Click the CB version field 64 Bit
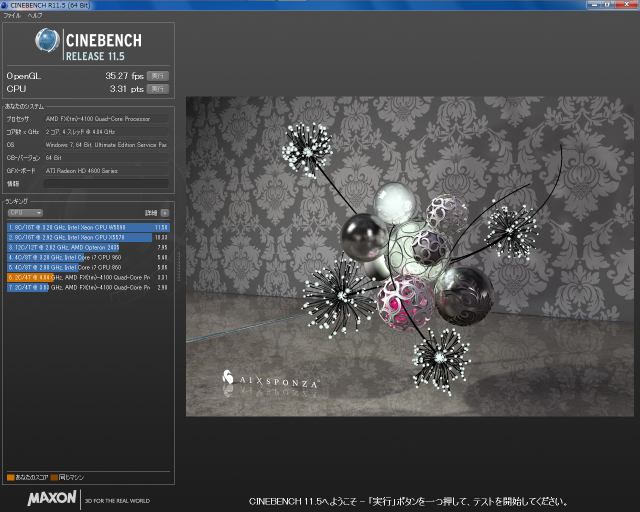This screenshot has height=512, width=640. [x=106, y=158]
